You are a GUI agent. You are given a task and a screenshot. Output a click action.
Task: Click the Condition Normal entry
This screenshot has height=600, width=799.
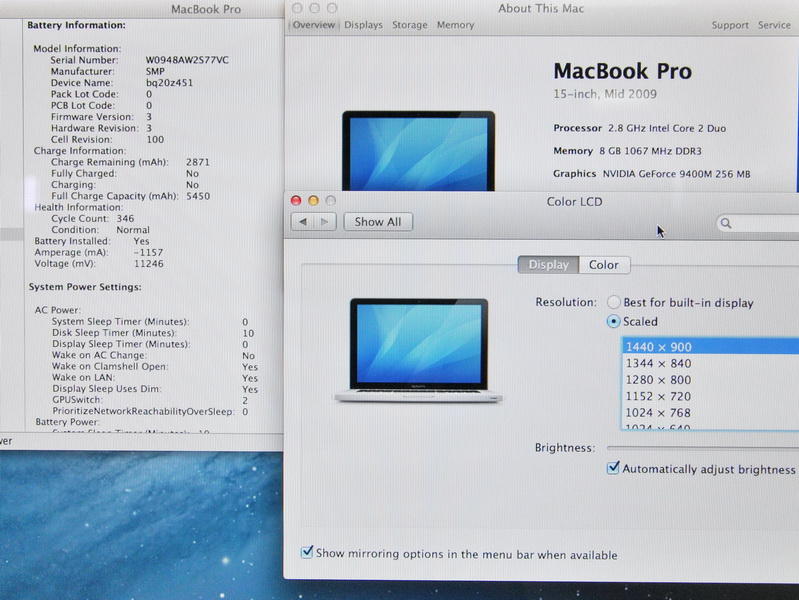(100, 230)
